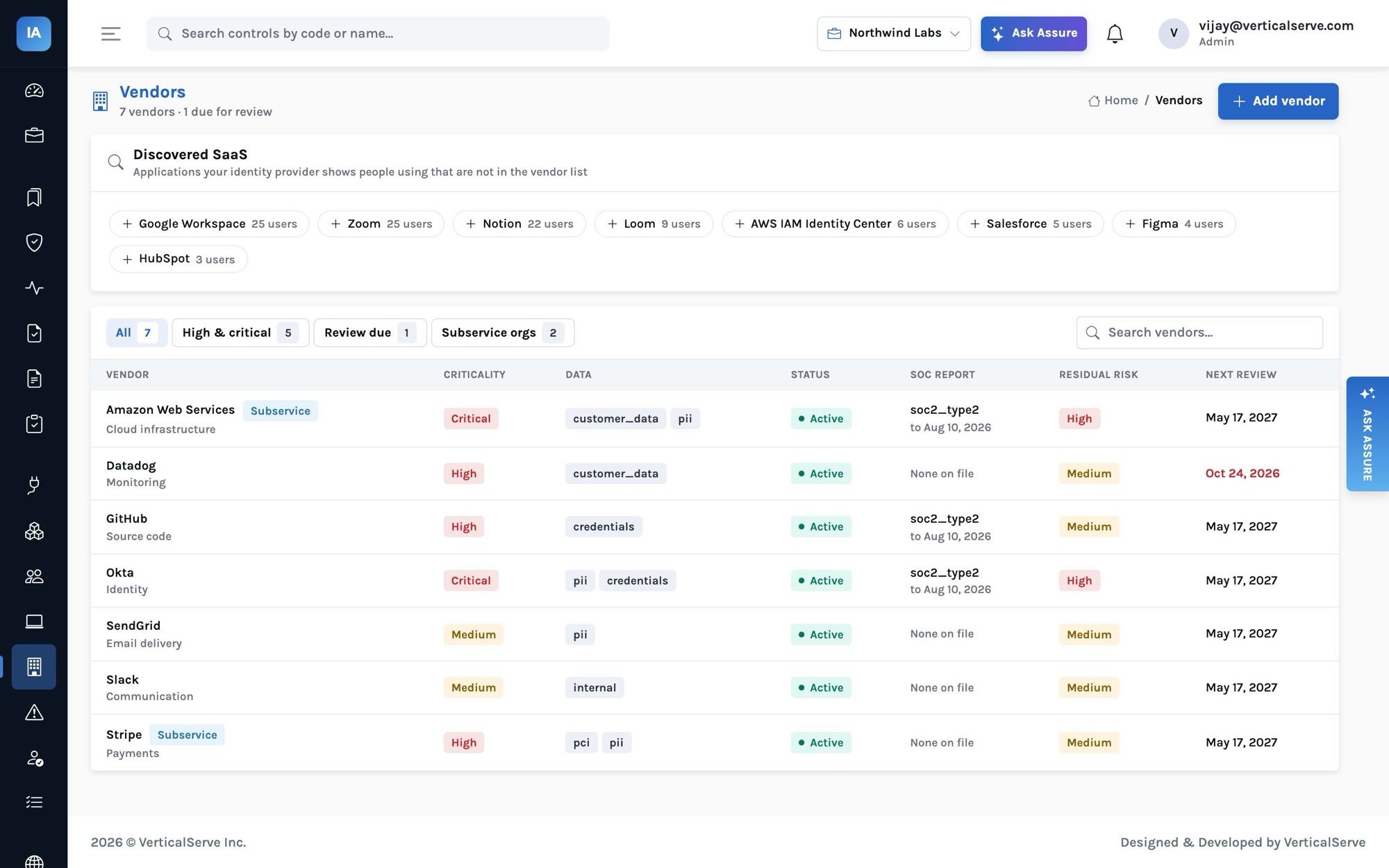Open the user check sidebar icon
Screen dimensions: 1389x868
pyautogui.click(x=34, y=758)
